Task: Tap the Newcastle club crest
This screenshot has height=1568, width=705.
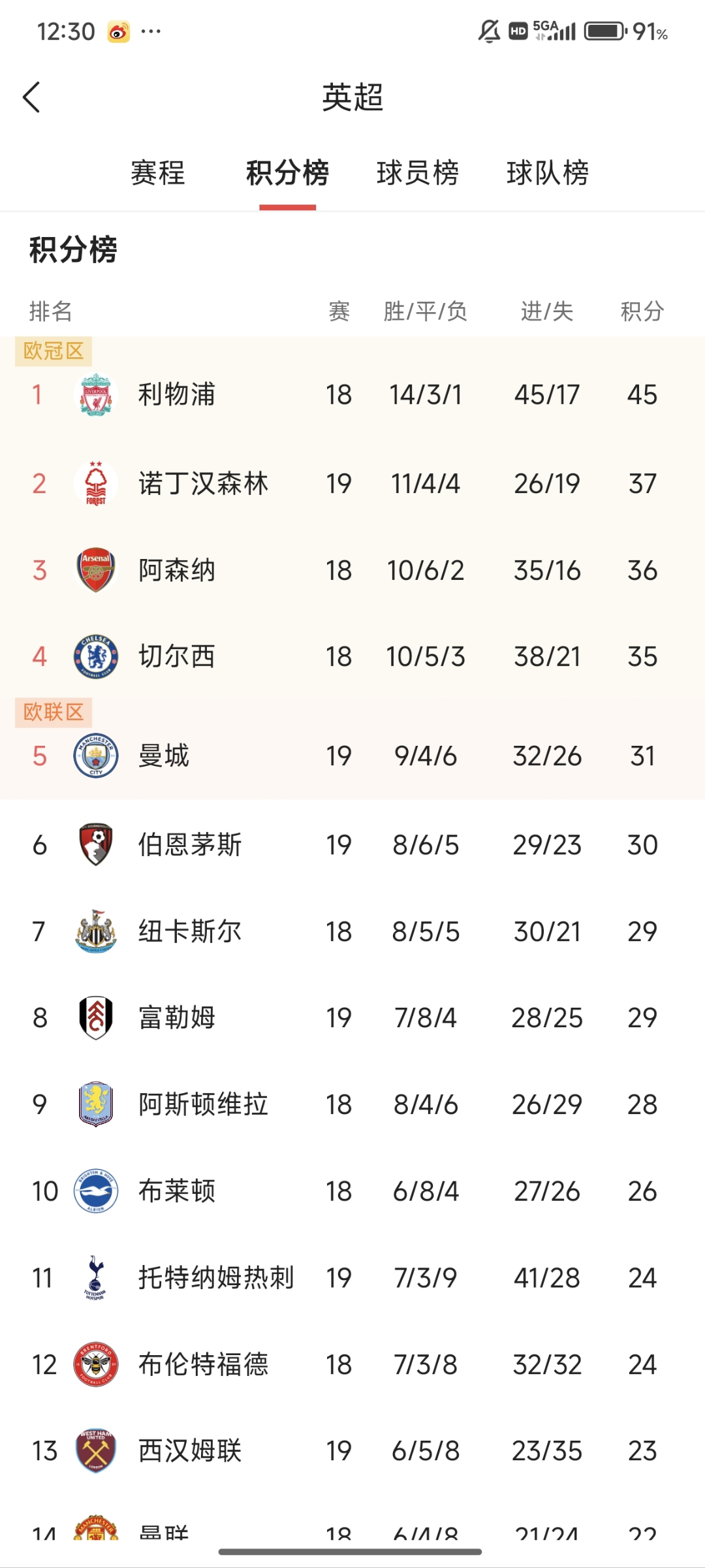Action: click(97, 930)
